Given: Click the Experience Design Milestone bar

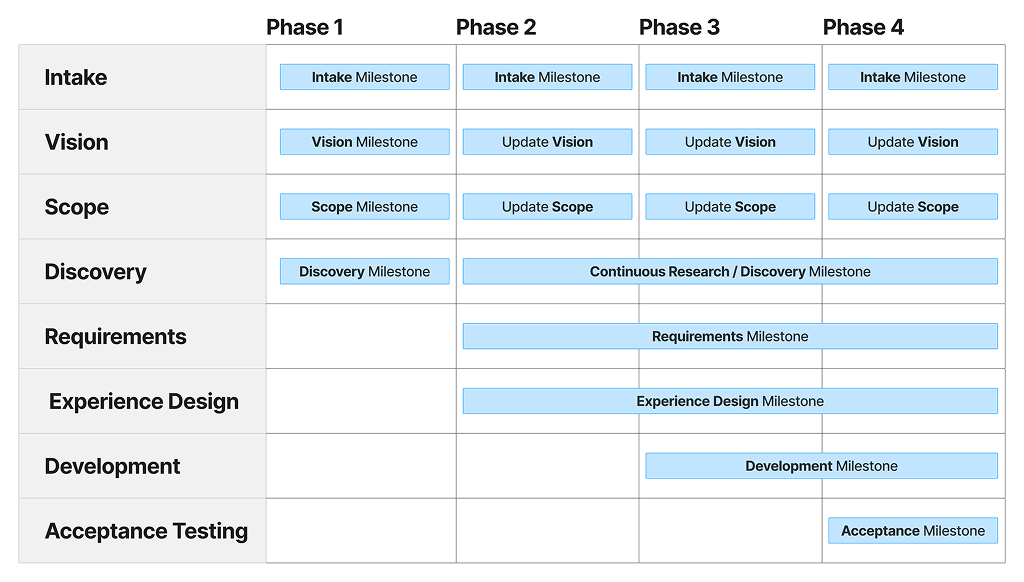Looking at the screenshot, I should tap(730, 401).
